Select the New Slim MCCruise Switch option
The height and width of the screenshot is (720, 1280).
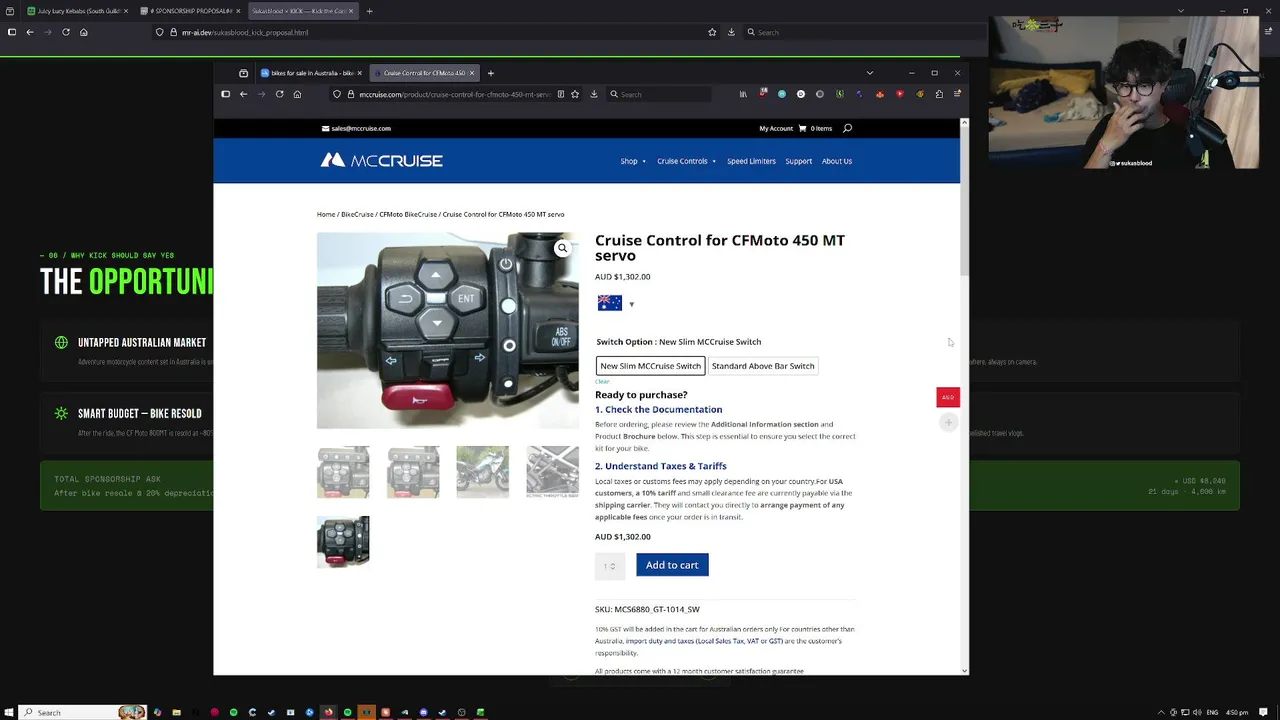click(x=650, y=366)
